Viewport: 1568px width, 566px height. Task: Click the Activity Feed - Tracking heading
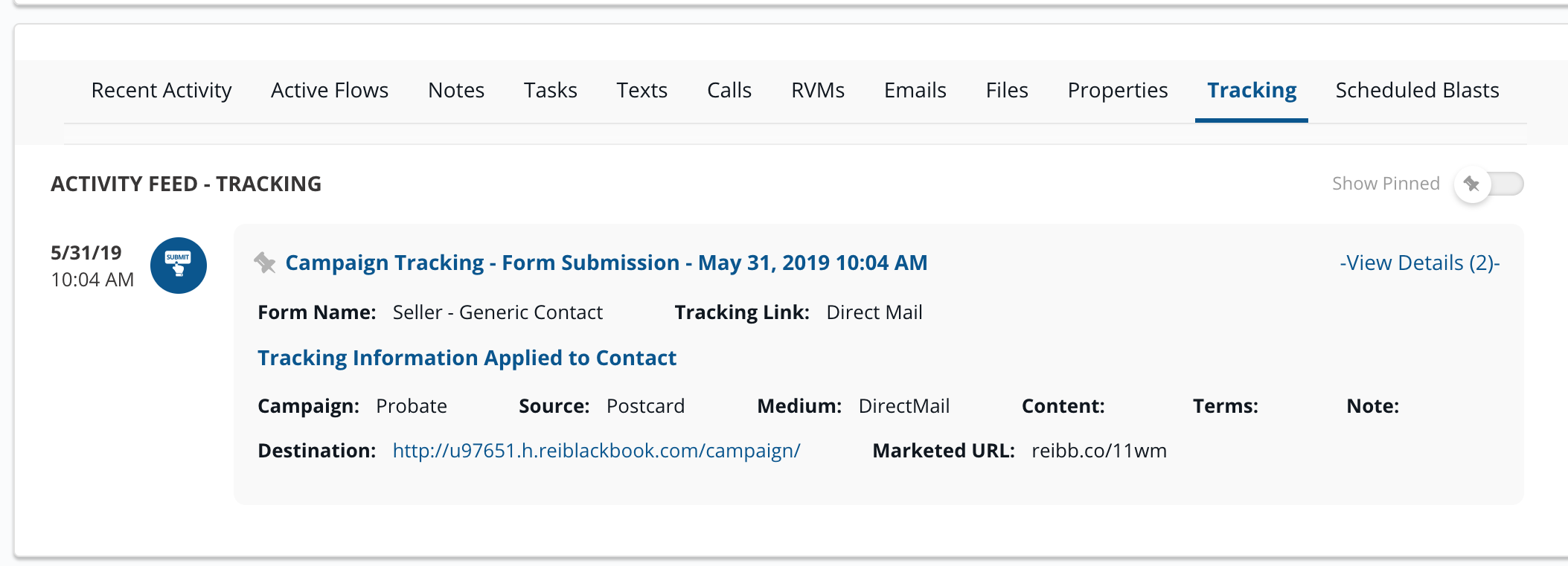click(186, 184)
